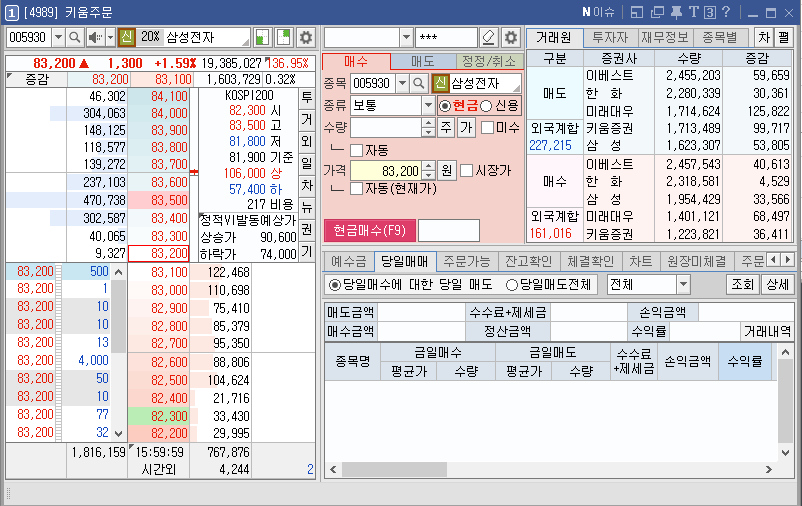Click the split-pane layout icon in title bar
Image resolution: width=802 pixels, height=506 pixels.
click(x=637, y=12)
